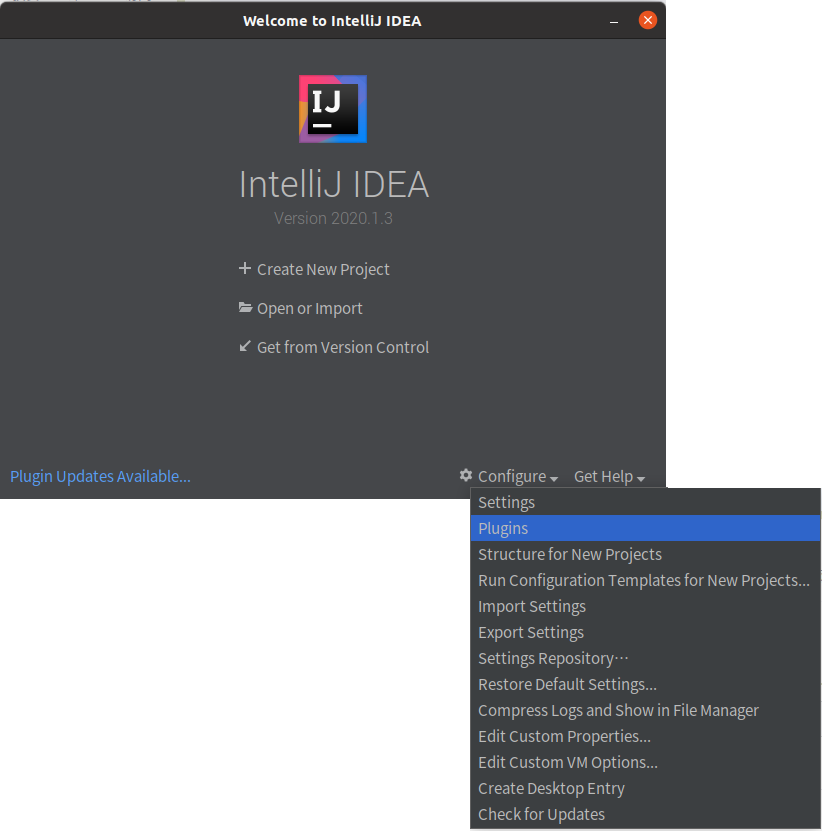Create New Project
Image resolution: width=823 pixels, height=832 pixels.
(x=323, y=270)
